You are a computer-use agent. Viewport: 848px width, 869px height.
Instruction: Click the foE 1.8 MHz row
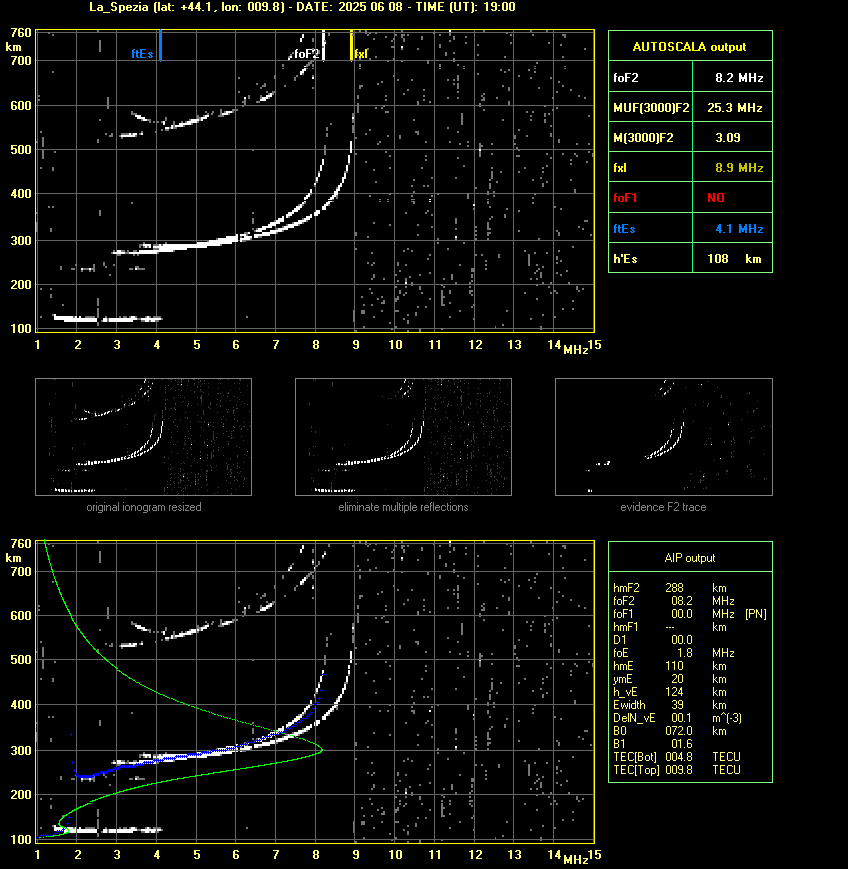[x=673, y=653]
